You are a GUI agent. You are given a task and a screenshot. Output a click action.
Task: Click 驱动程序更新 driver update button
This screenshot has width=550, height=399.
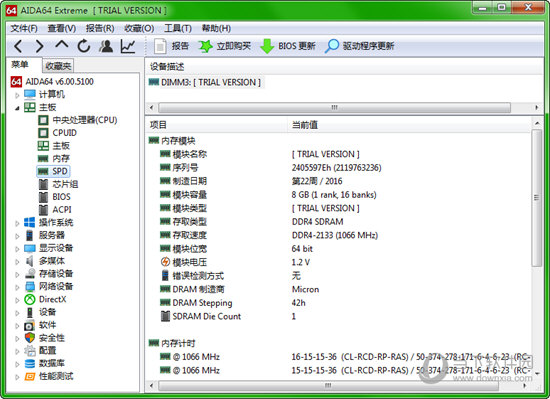pyautogui.click(x=360, y=46)
